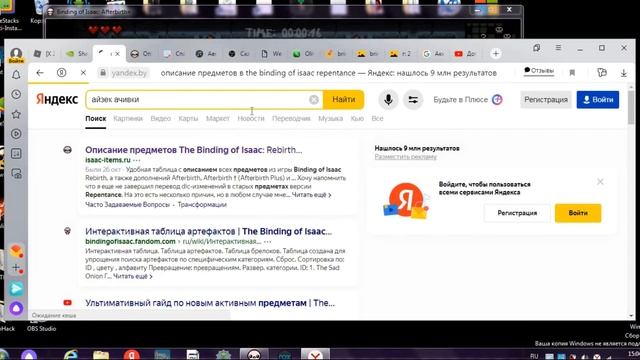Open the Трансформации sublink

pyautogui.click(x=202, y=205)
